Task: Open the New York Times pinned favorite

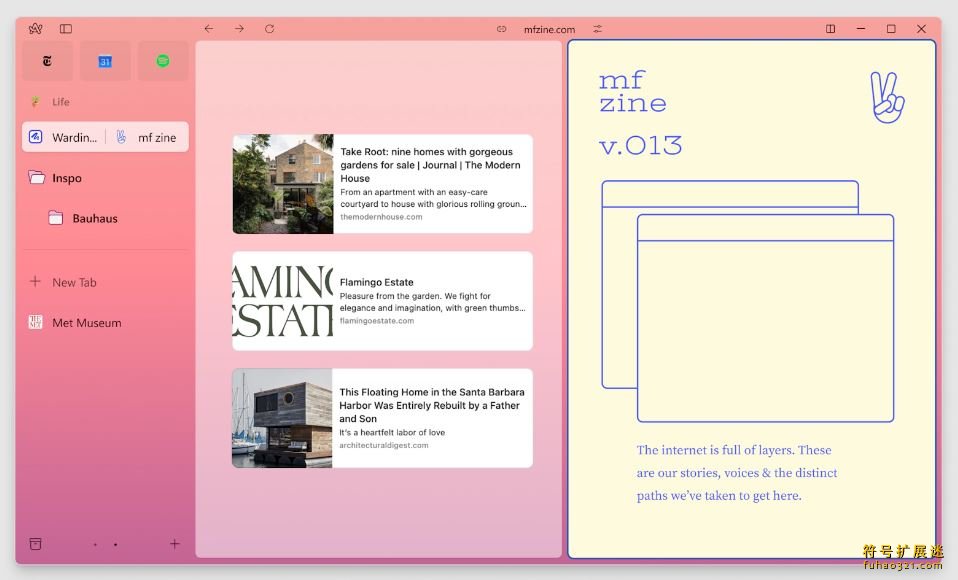Action: [x=47, y=61]
